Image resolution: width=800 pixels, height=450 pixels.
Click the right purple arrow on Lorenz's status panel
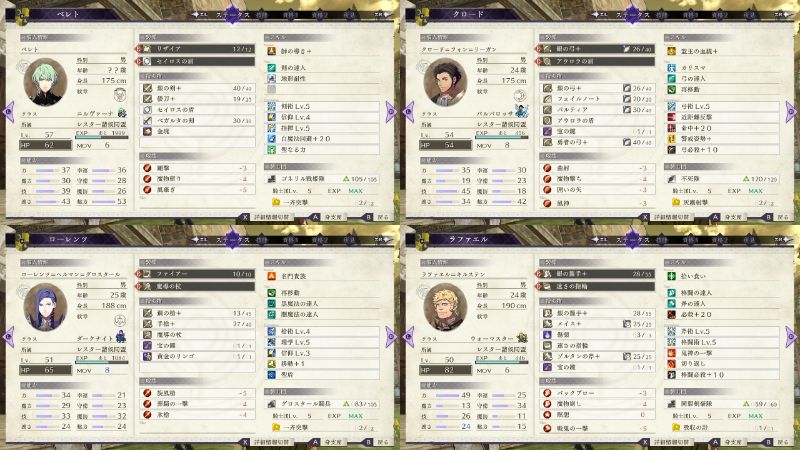pos(391,337)
